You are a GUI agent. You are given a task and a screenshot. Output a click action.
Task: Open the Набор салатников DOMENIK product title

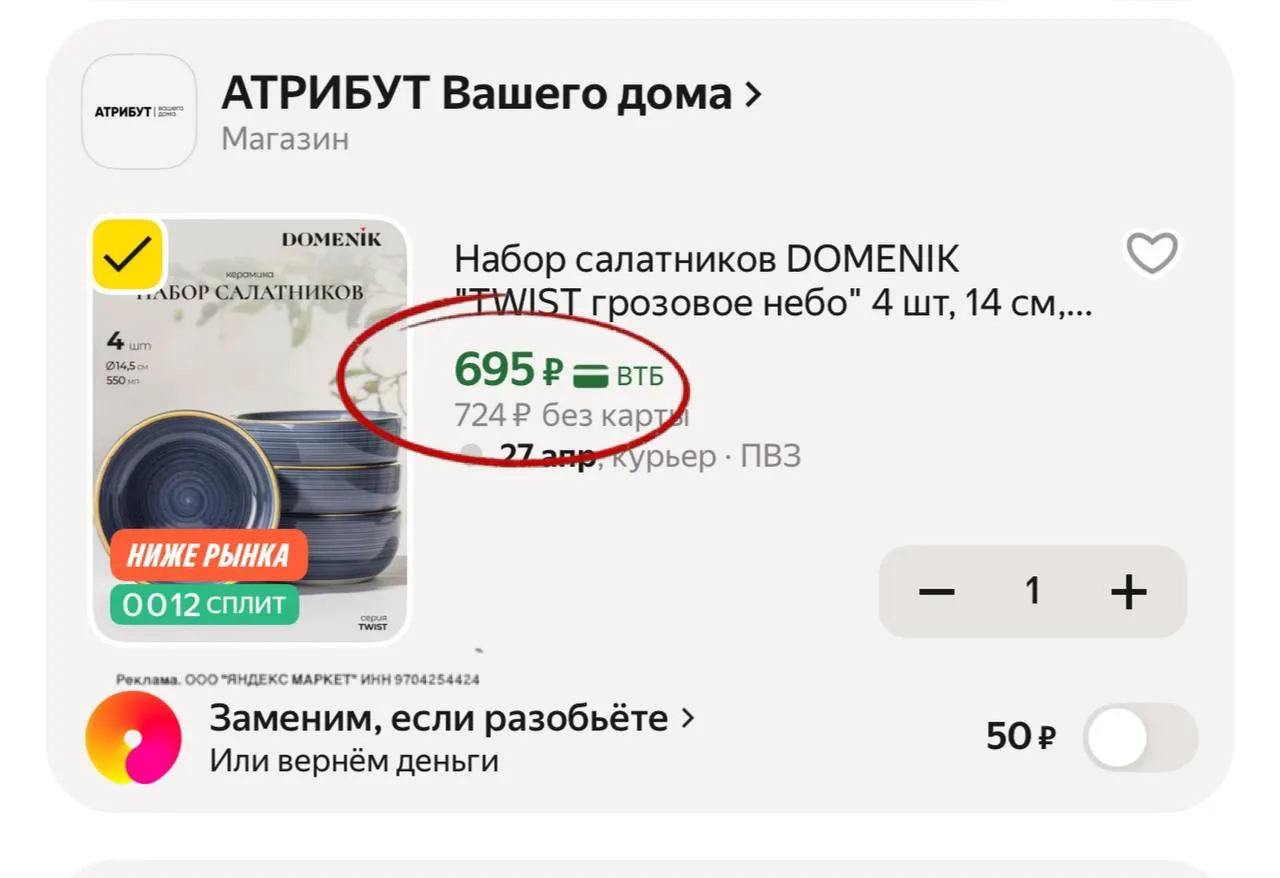click(772, 281)
